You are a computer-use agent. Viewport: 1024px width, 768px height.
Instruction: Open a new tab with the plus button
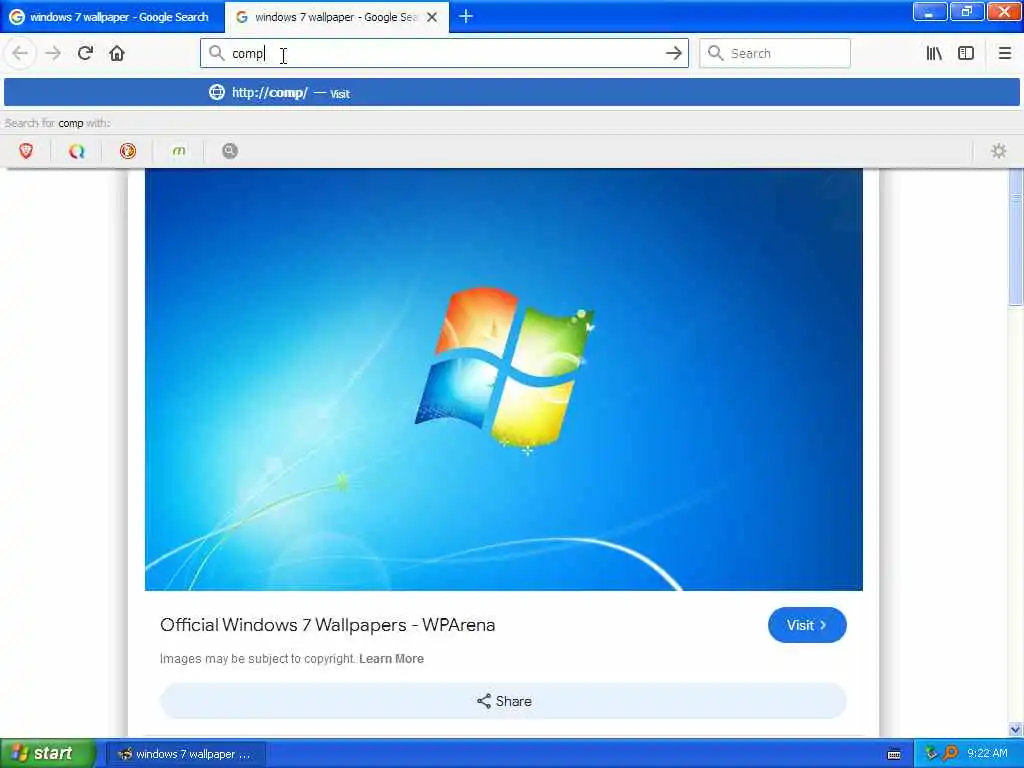(x=466, y=16)
